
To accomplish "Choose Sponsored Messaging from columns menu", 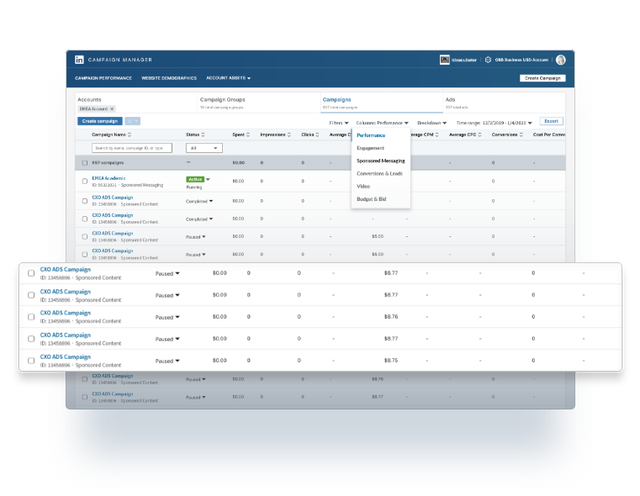I will 380,160.
